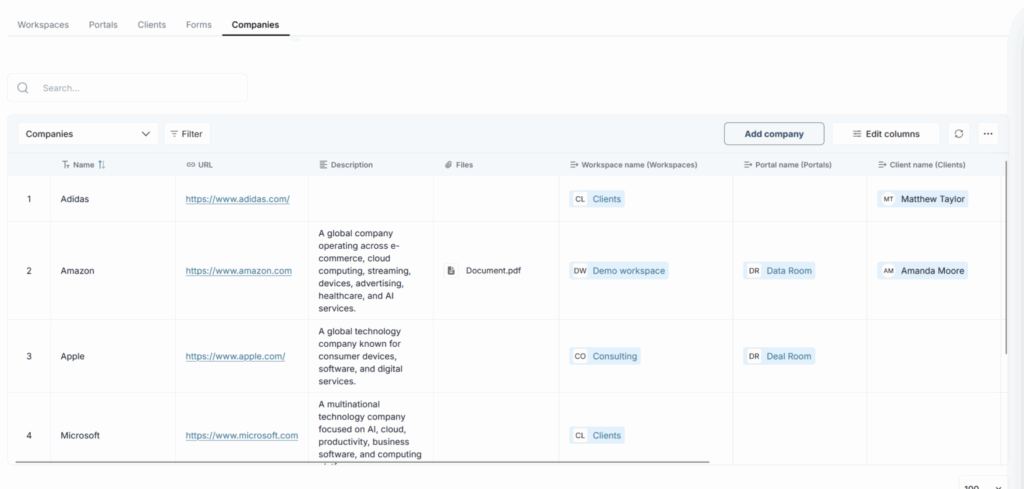The width and height of the screenshot is (1024, 489).
Task: Click the Consulting workspace tag
Action: tap(605, 356)
